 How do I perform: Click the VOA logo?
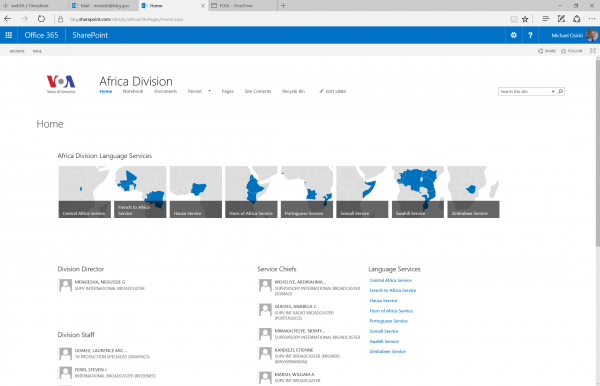[61, 84]
